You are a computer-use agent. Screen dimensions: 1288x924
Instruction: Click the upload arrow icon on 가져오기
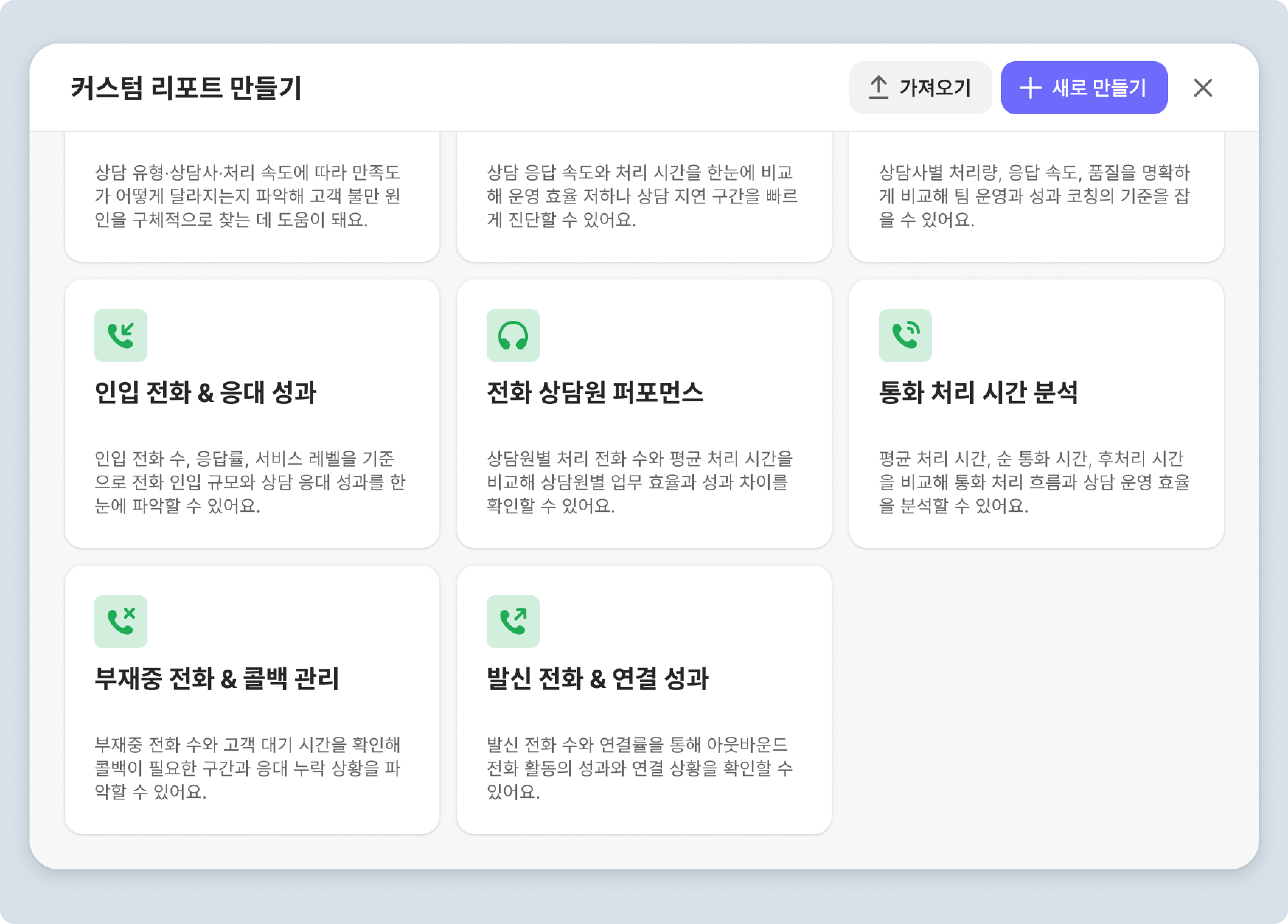pyautogui.click(x=878, y=87)
